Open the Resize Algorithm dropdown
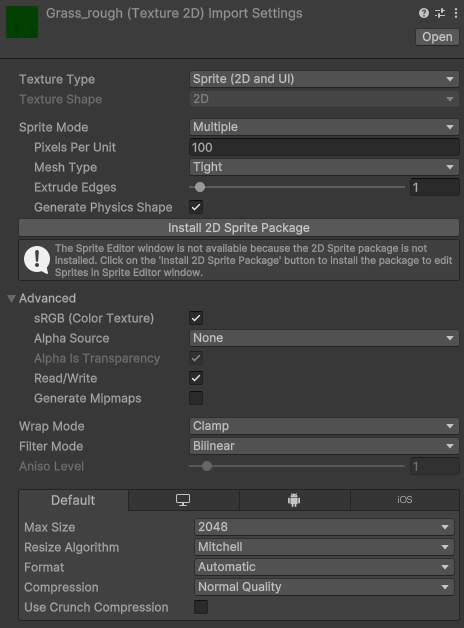Viewport: 464px width, 628px height. coord(324,547)
